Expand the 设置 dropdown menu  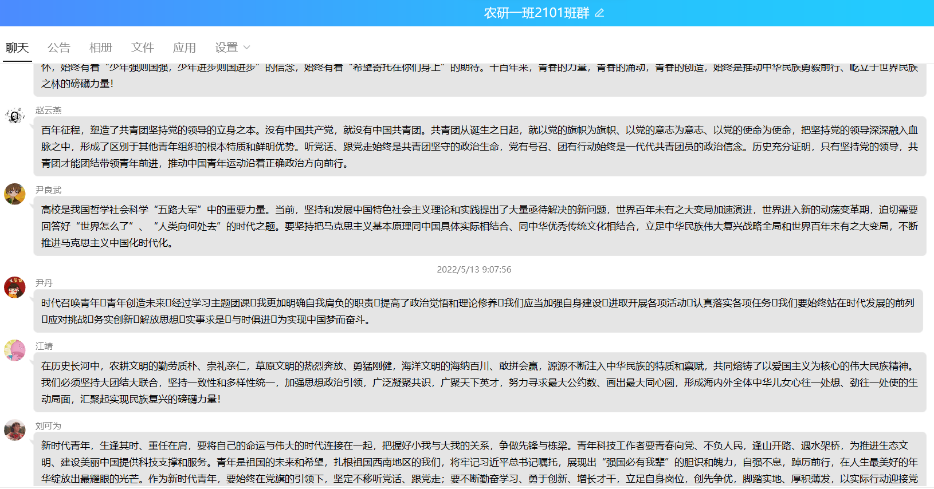click(232, 47)
